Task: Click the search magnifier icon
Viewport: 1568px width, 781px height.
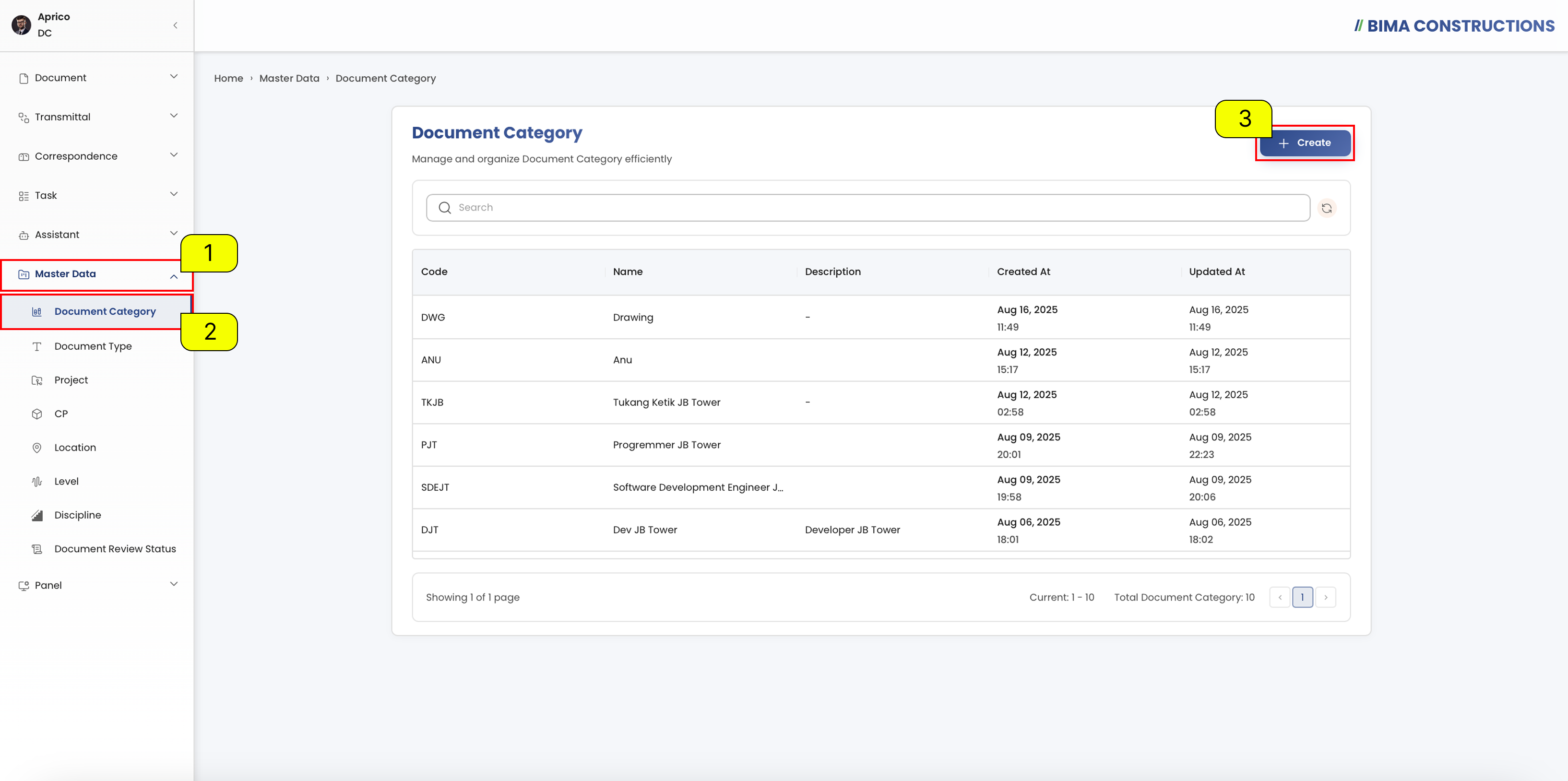Action: tap(445, 208)
